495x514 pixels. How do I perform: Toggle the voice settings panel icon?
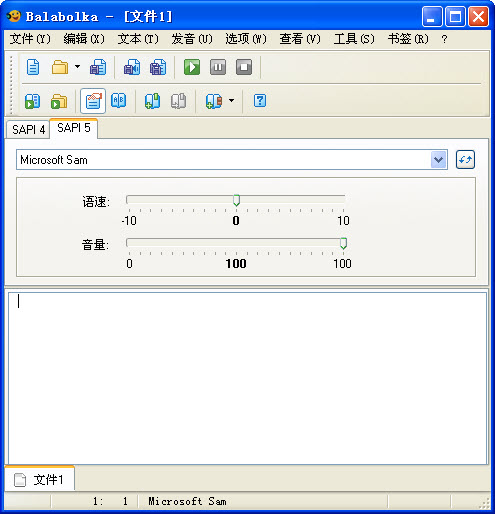coord(93,101)
